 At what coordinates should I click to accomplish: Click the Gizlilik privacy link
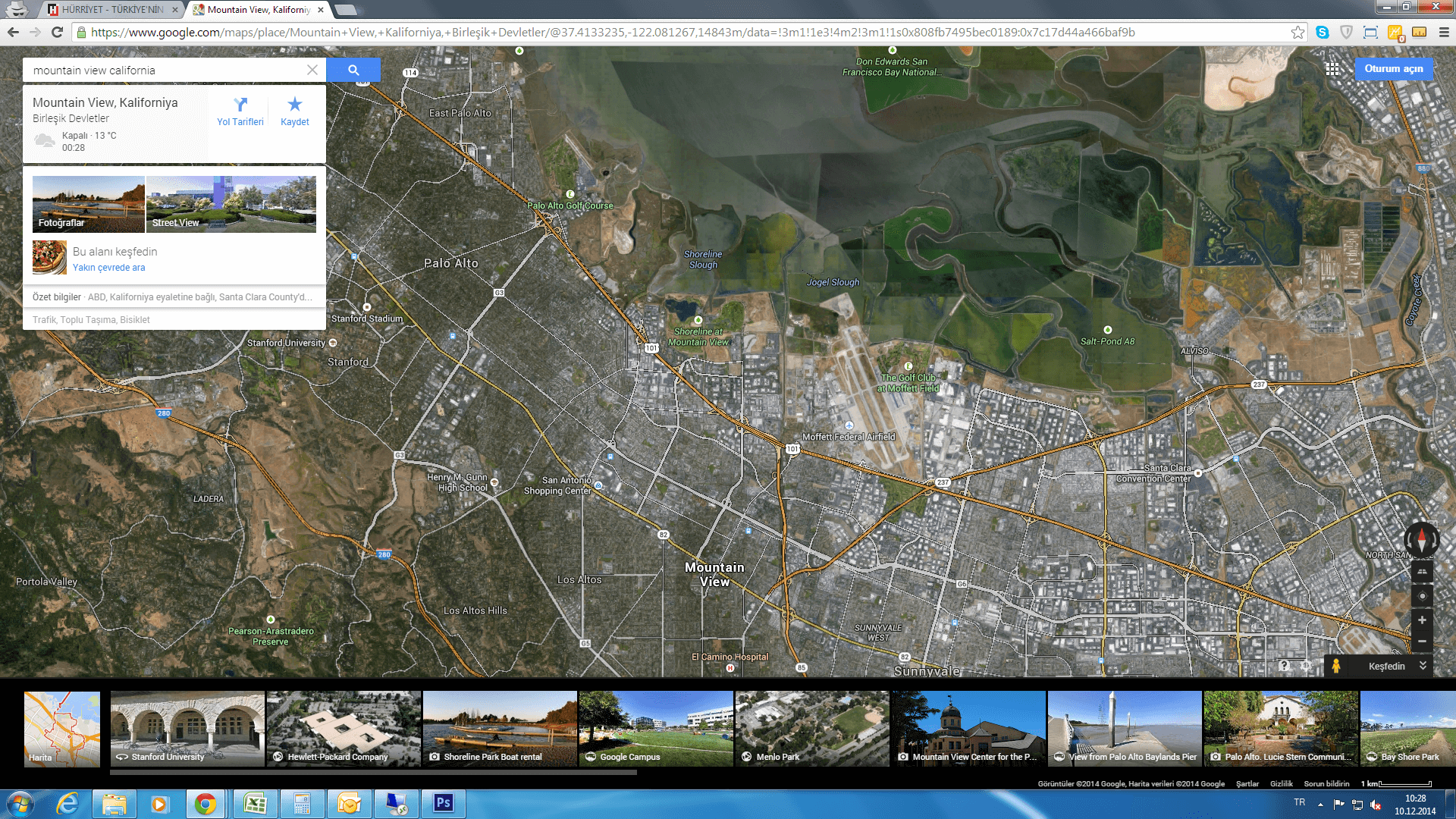1282,784
